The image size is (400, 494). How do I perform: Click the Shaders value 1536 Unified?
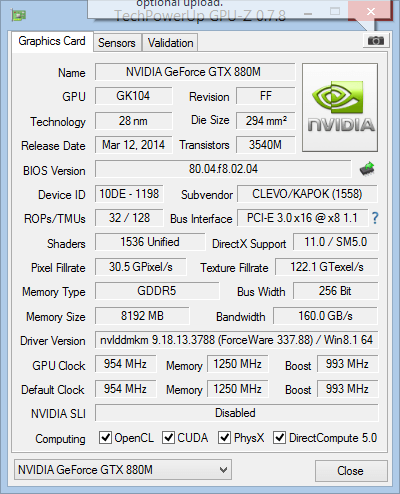150,242
